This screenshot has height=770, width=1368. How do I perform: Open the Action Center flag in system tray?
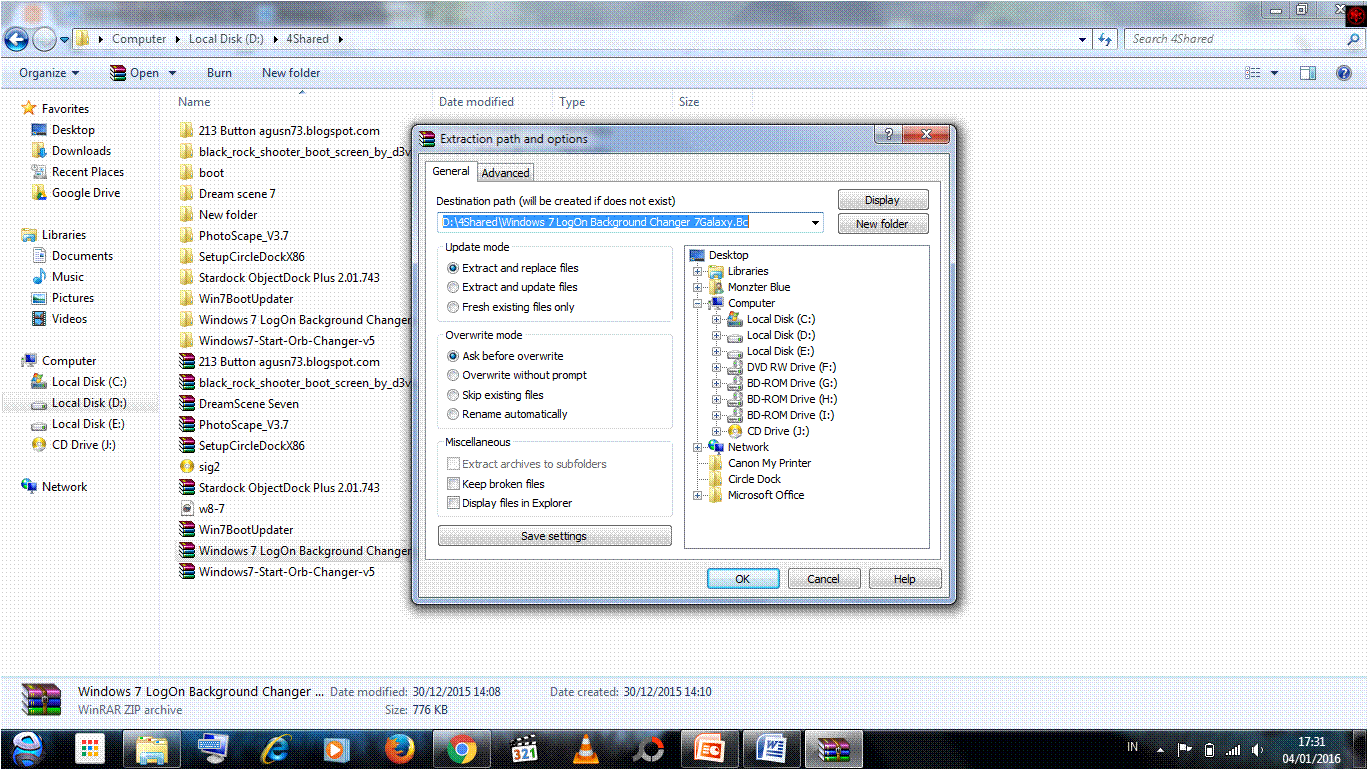[x=1184, y=748]
